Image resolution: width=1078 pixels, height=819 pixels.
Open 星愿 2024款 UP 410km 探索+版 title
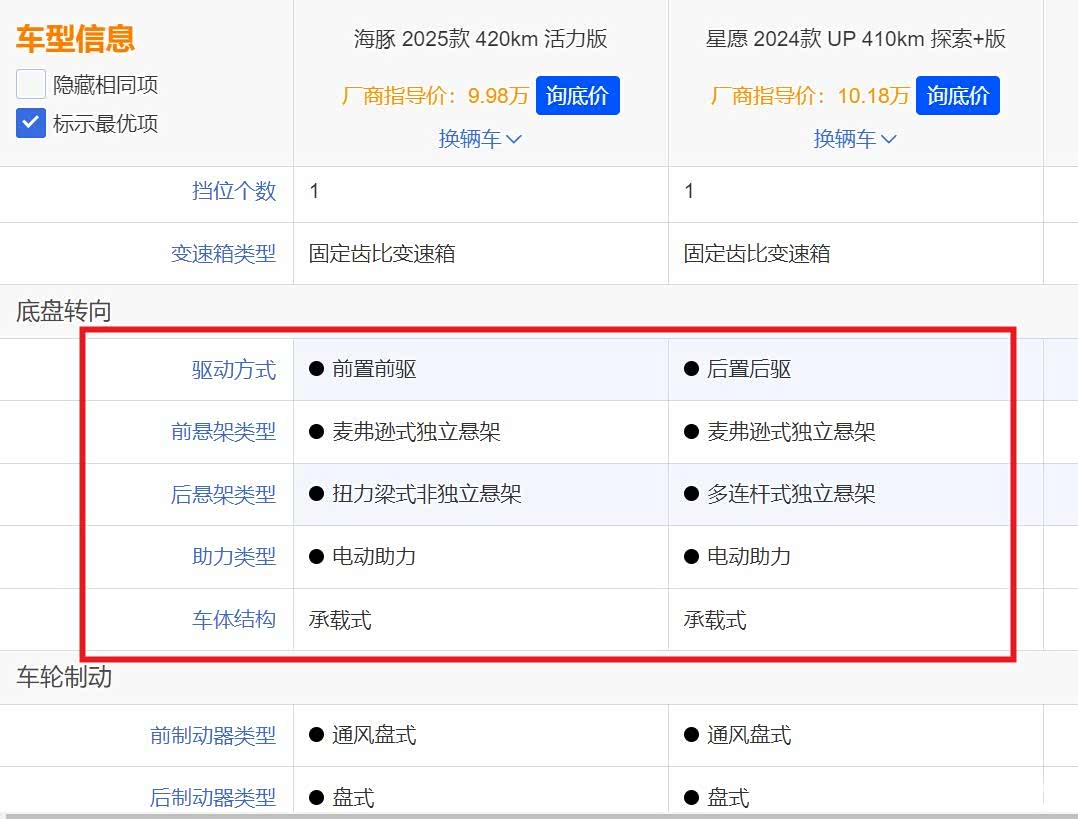pos(855,39)
